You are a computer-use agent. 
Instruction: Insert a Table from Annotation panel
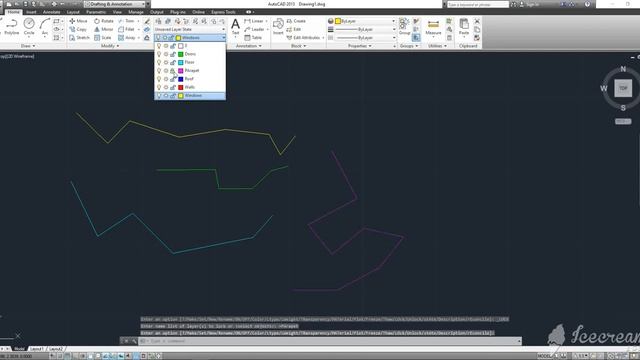tap(253, 38)
